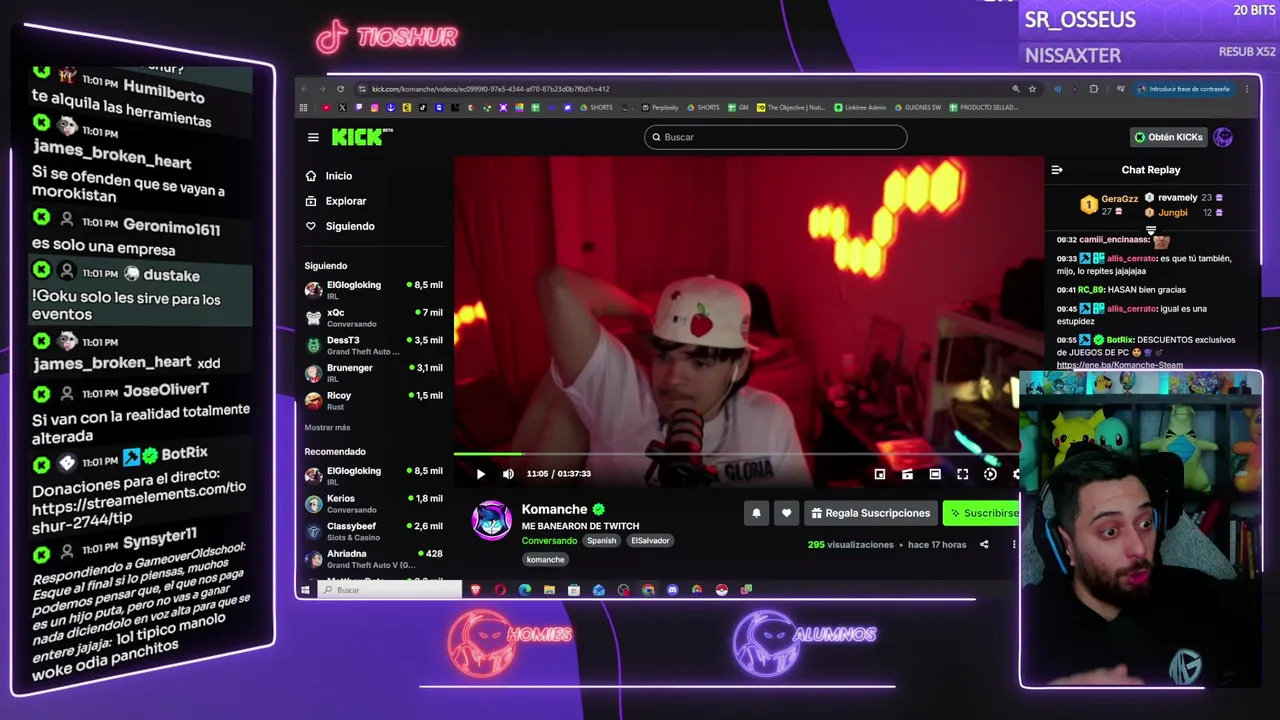Open the streamelements tip link in chat overlay
The image size is (1280, 720).
[138, 504]
